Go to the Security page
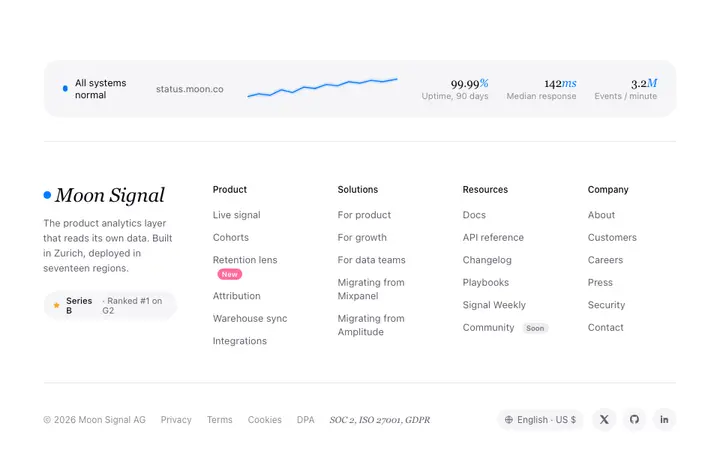720x450 pixels. [606, 305]
